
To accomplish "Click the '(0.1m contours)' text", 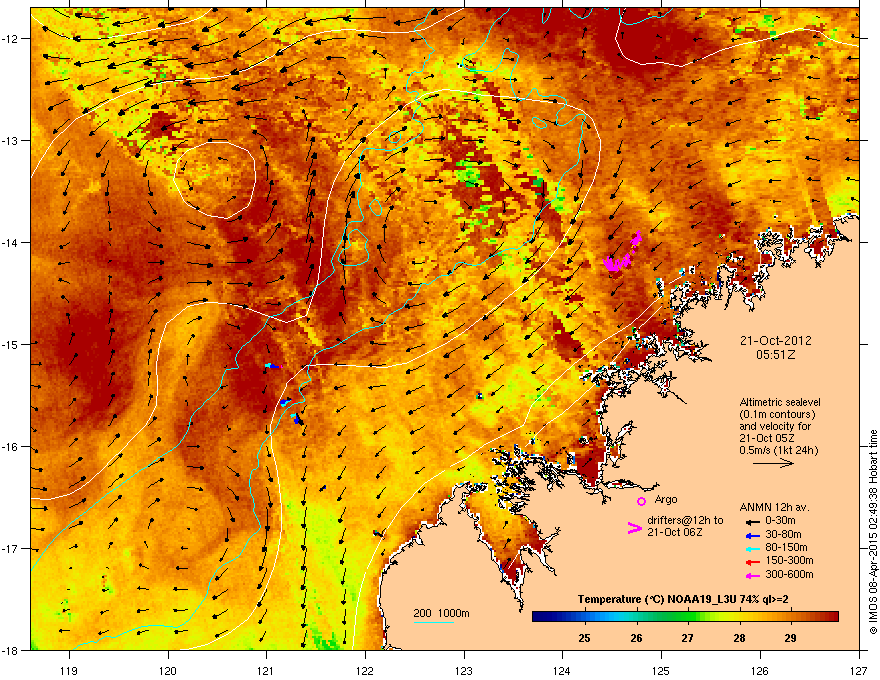I will [x=777, y=415].
